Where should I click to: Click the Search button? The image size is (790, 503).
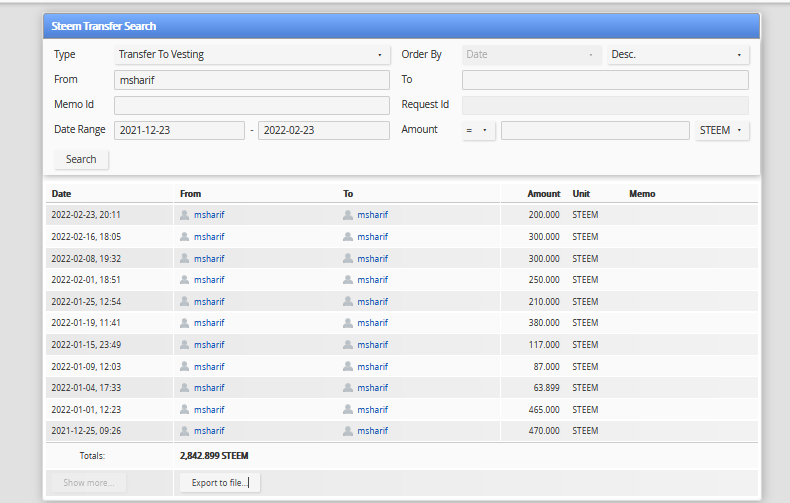(x=81, y=159)
